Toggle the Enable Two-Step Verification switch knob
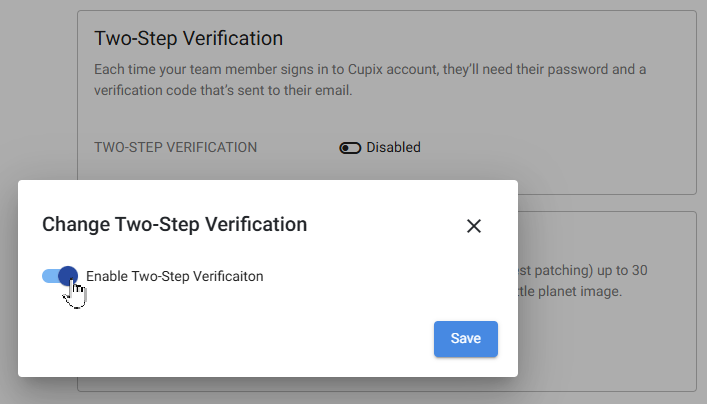707x404 pixels. click(68, 275)
